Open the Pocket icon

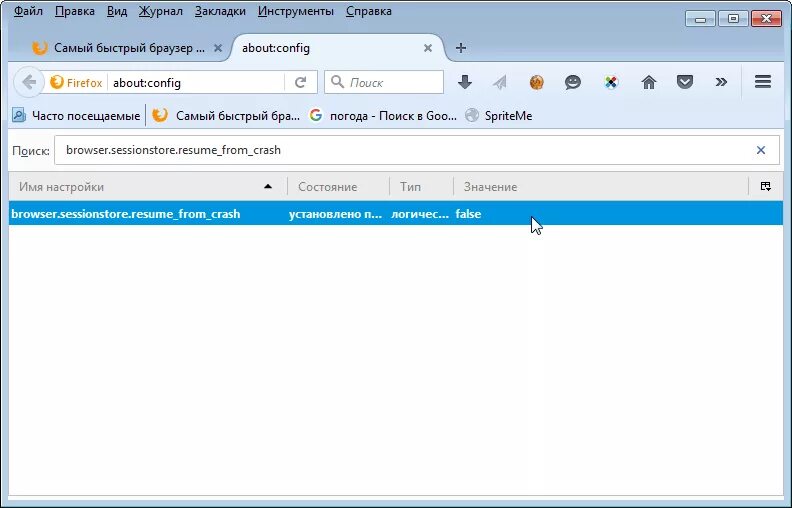pos(684,82)
